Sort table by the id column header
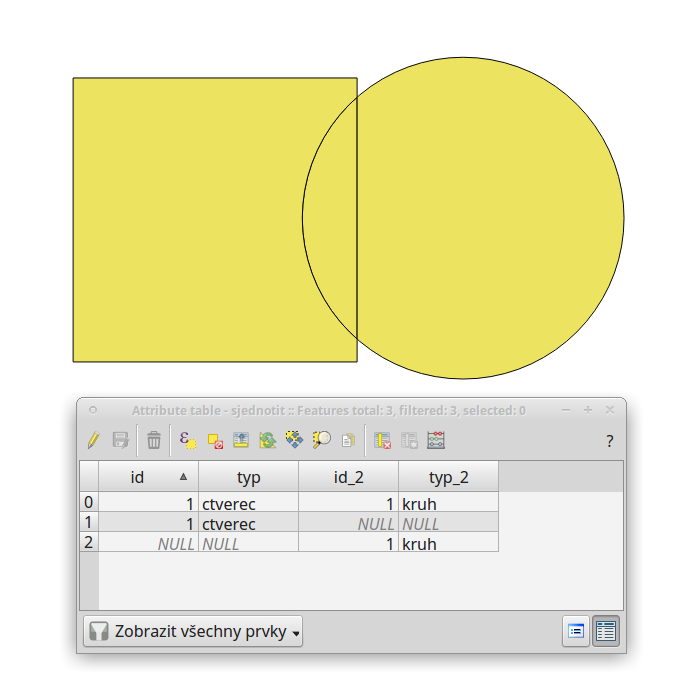Viewport: 700px width, 700px height. tap(148, 477)
